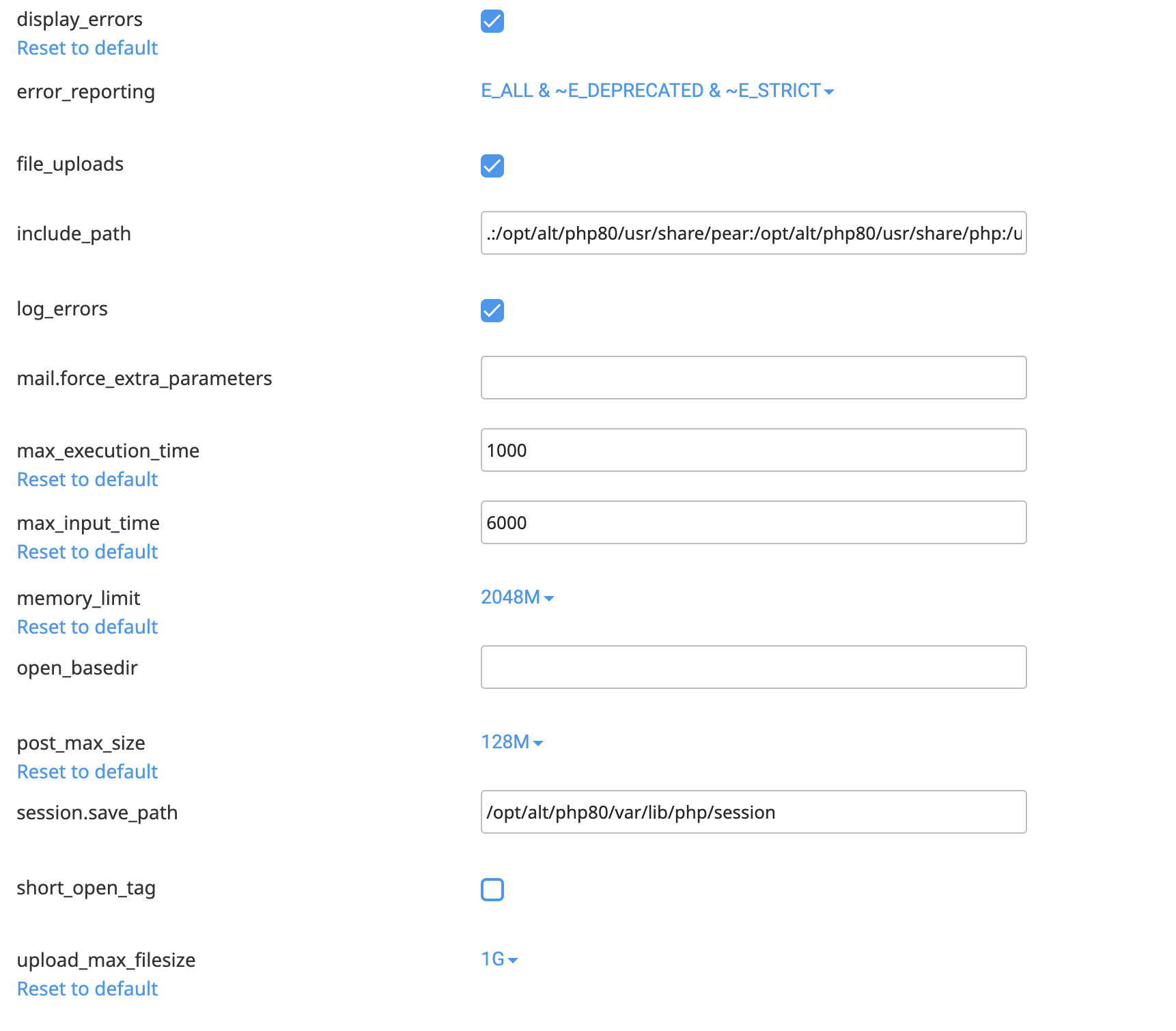Reset upload_max_filesize to default
1176x1031 pixels.
tap(87, 988)
